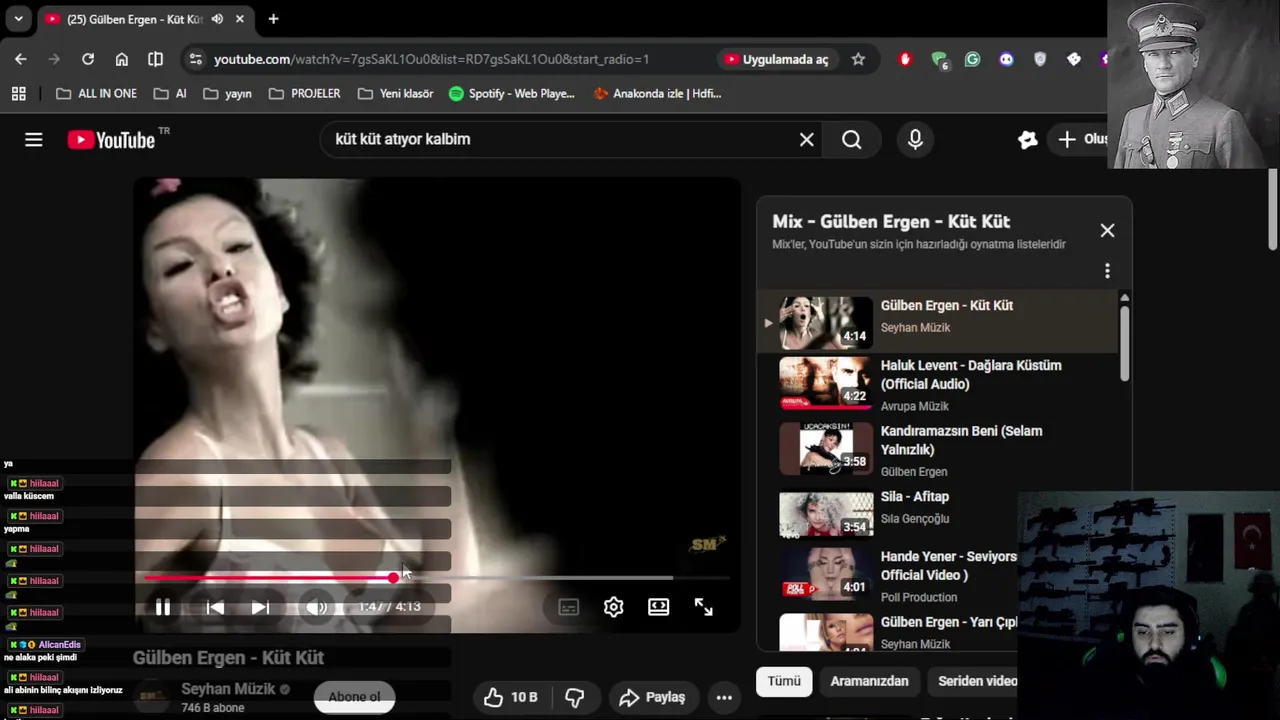Open tab search dropdown arrow
The image size is (1280, 720).
click(18, 19)
